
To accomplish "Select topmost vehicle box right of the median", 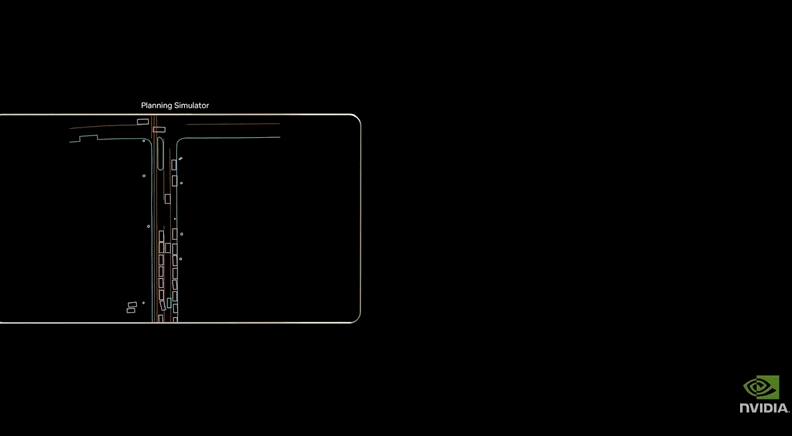I will [x=174, y=164].
